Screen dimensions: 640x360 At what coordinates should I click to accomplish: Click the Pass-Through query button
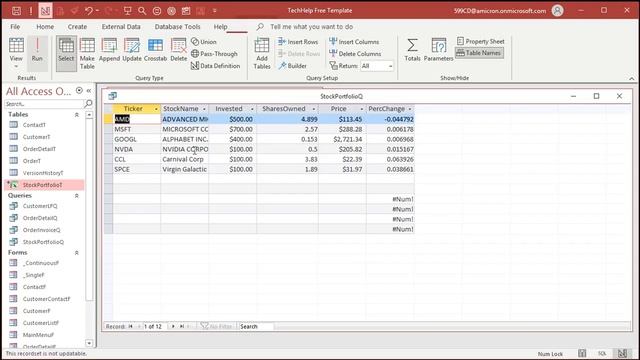tap(214, 54)
